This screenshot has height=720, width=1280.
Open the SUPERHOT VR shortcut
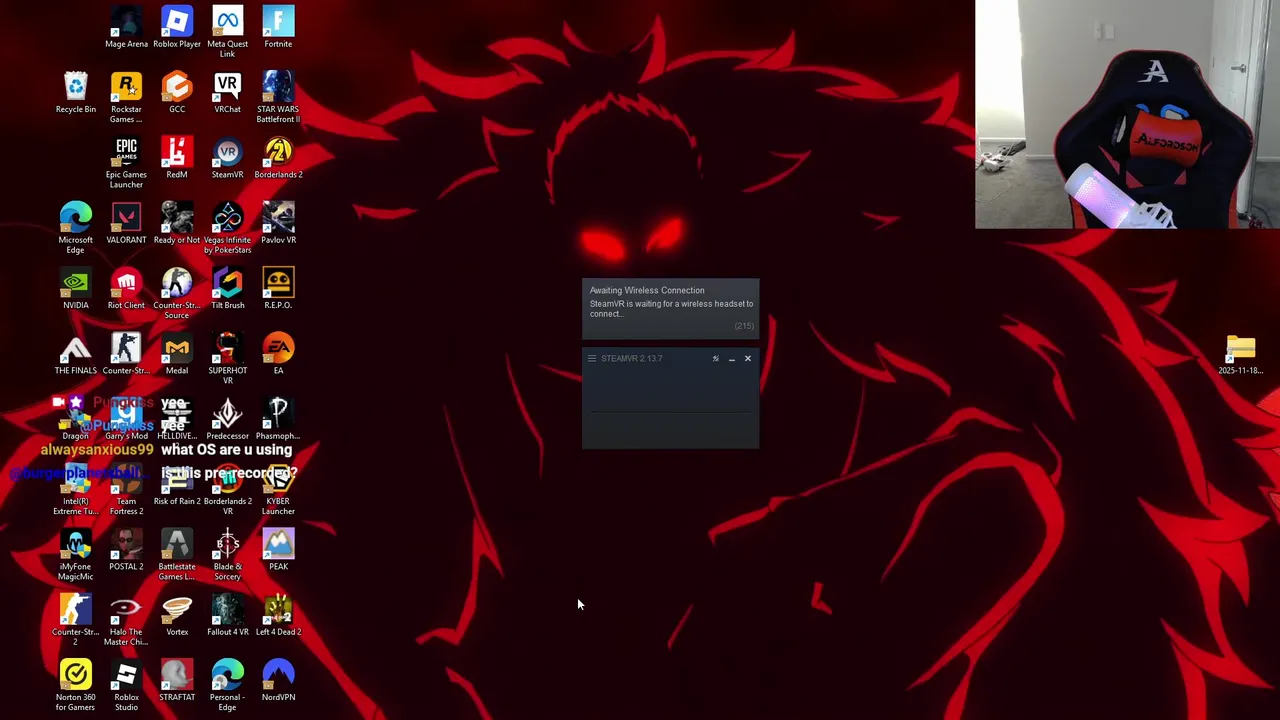227,359
